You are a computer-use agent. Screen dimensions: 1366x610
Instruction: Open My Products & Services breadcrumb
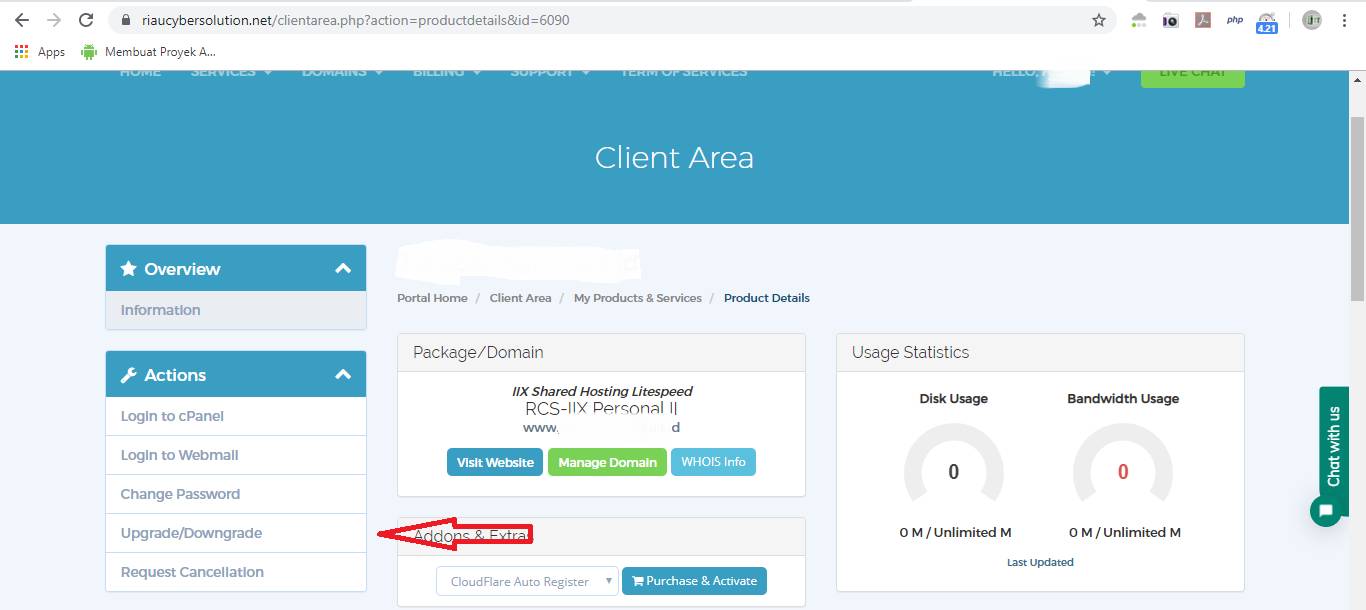coord(638,298)
